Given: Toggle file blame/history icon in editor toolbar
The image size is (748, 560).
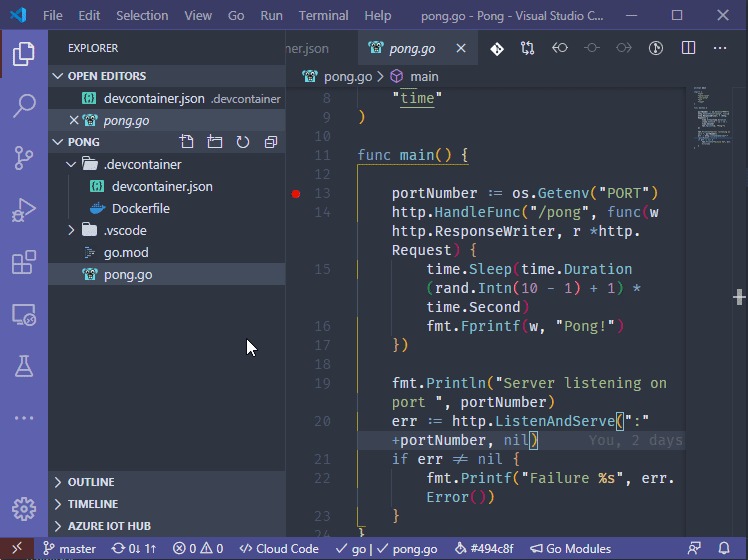Looking at the screenshot, I should coord(656,48).
